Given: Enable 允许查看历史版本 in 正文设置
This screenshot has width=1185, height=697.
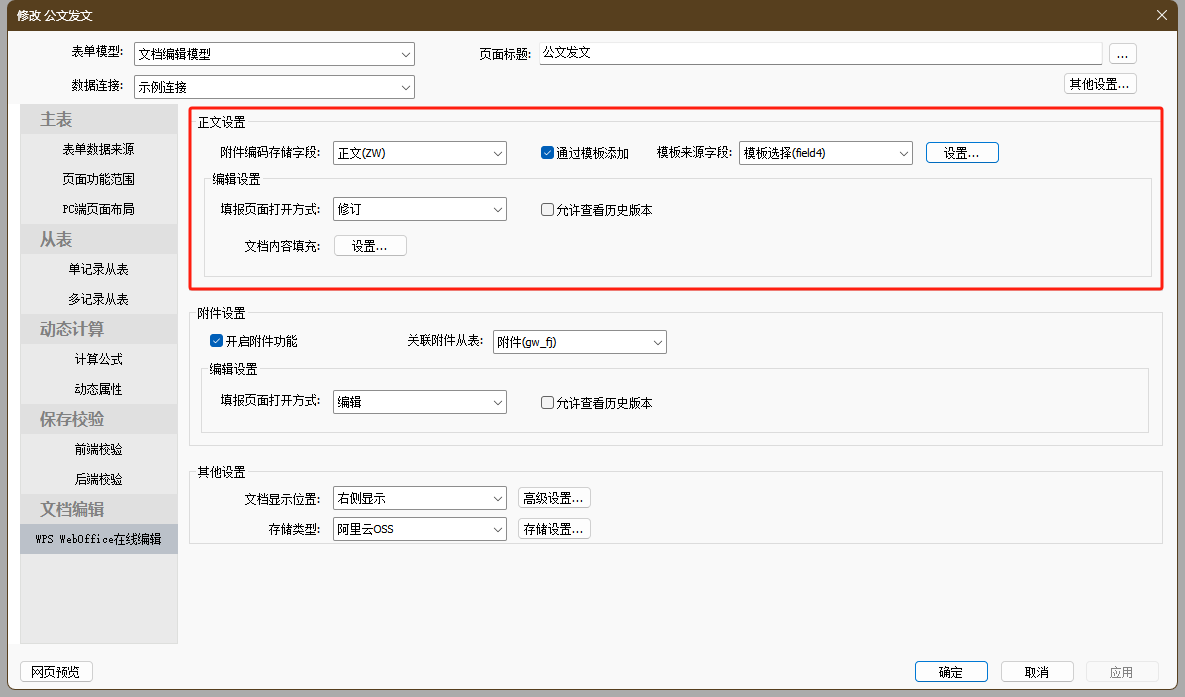Looking at the screenshot, I should click(547, 210).
